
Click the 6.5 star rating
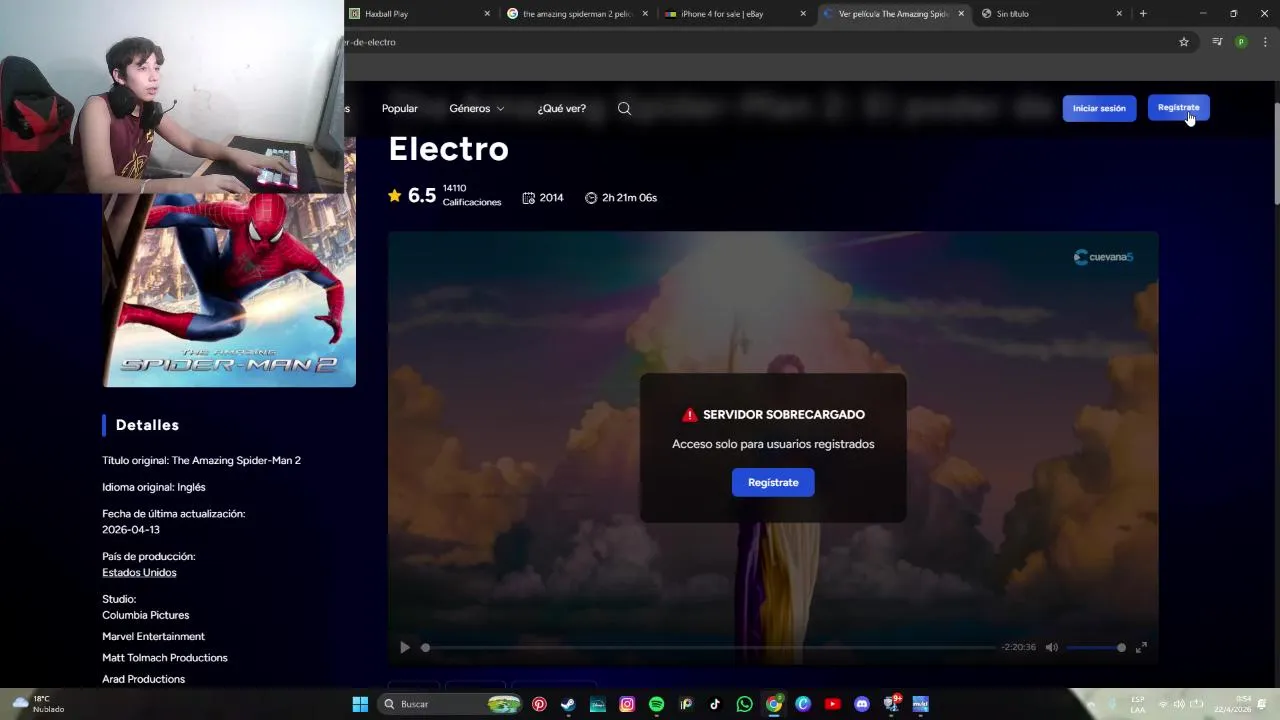(412, 196)
